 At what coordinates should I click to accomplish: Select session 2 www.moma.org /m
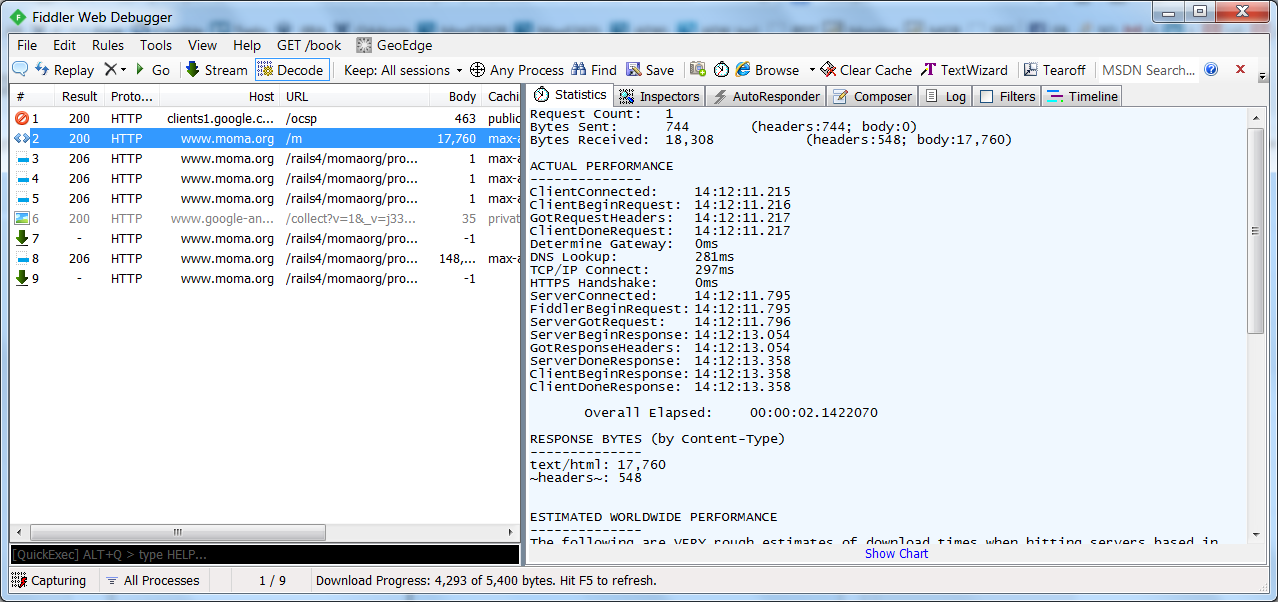click(x=265, y=138)
